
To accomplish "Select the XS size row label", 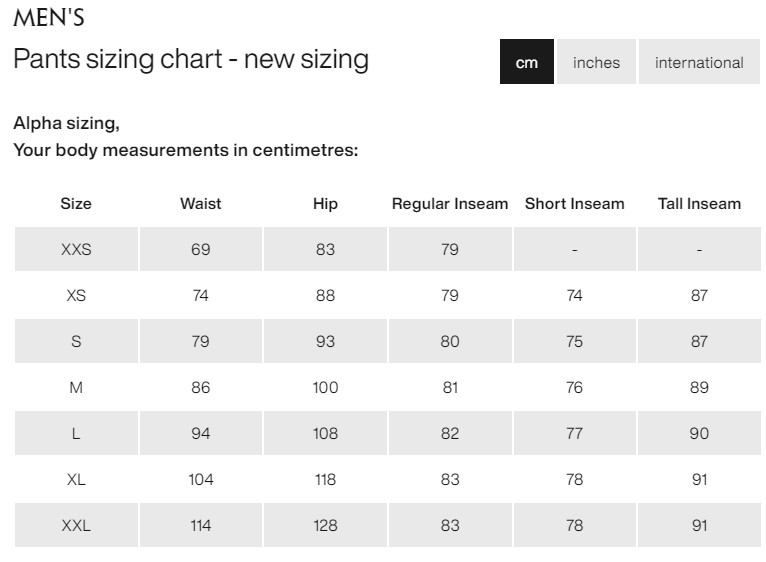I will (x=76, y=296).
